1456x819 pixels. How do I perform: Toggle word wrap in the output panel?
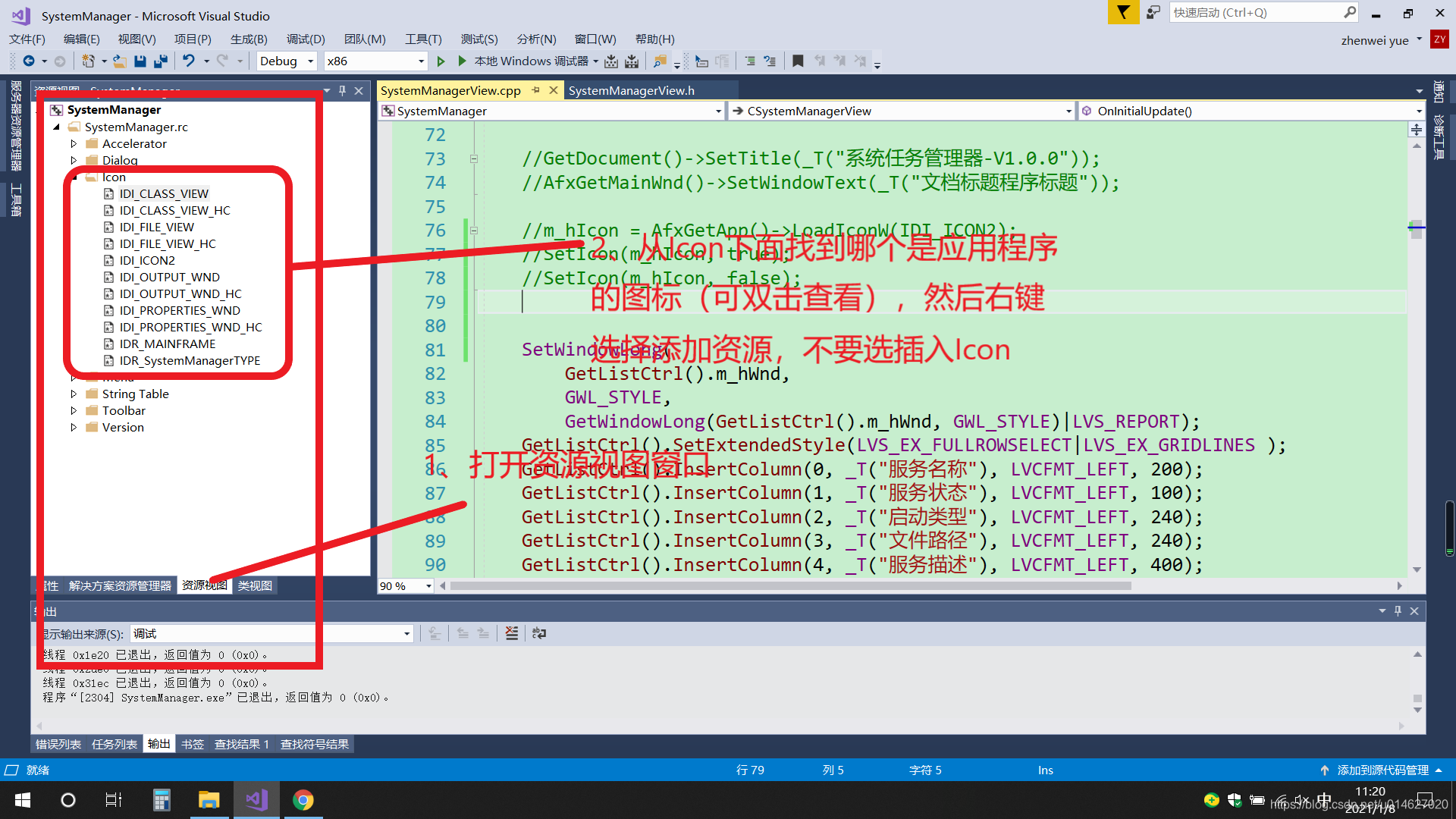539,633
